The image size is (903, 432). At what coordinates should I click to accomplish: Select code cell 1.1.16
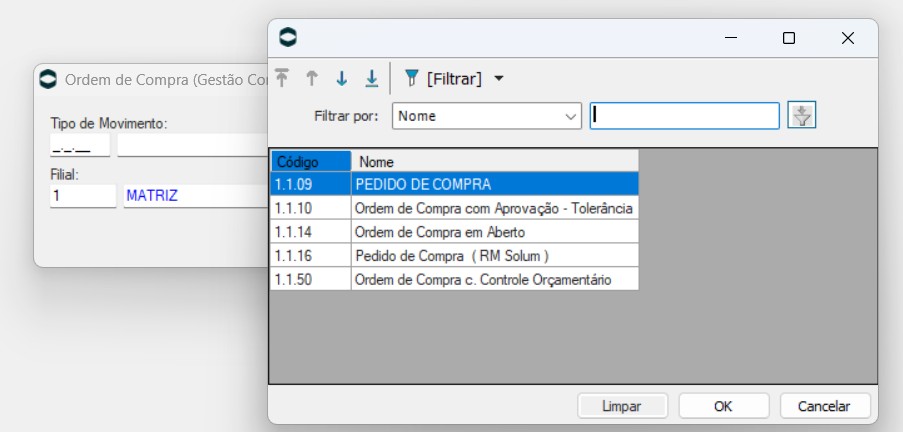point(311,255)
